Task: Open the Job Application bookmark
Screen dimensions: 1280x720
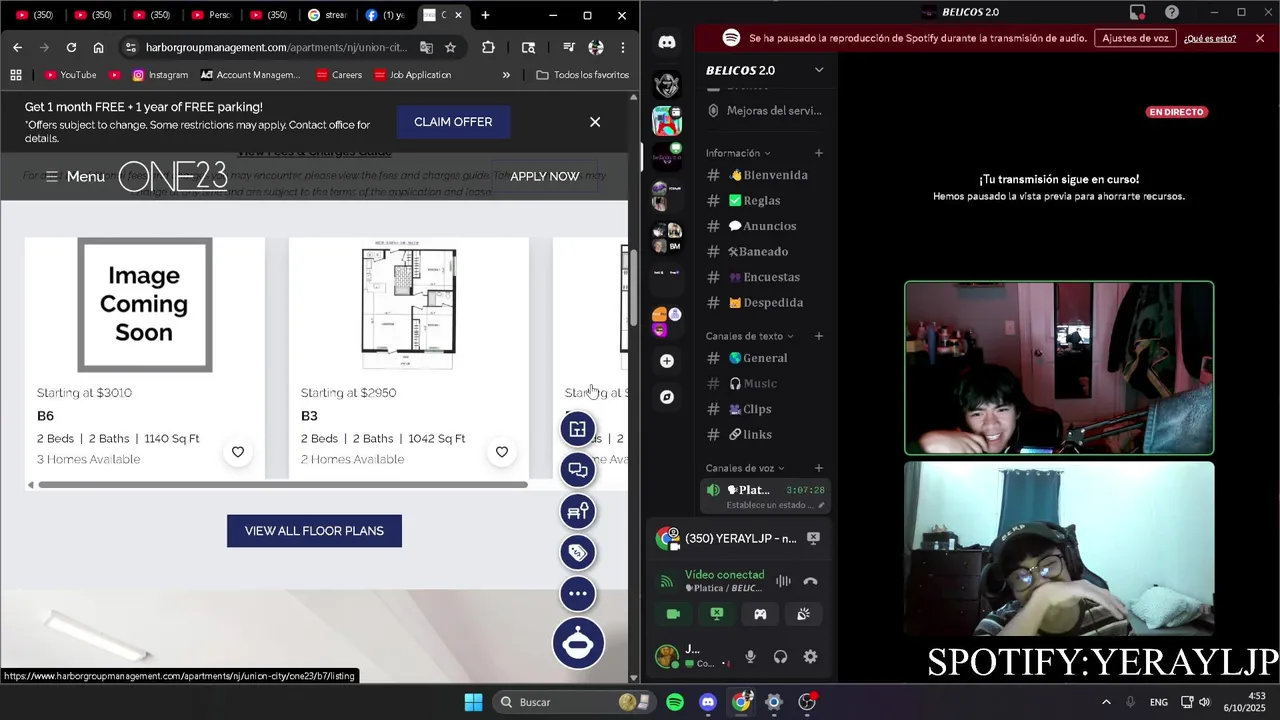Action: (x=412, y=75)
